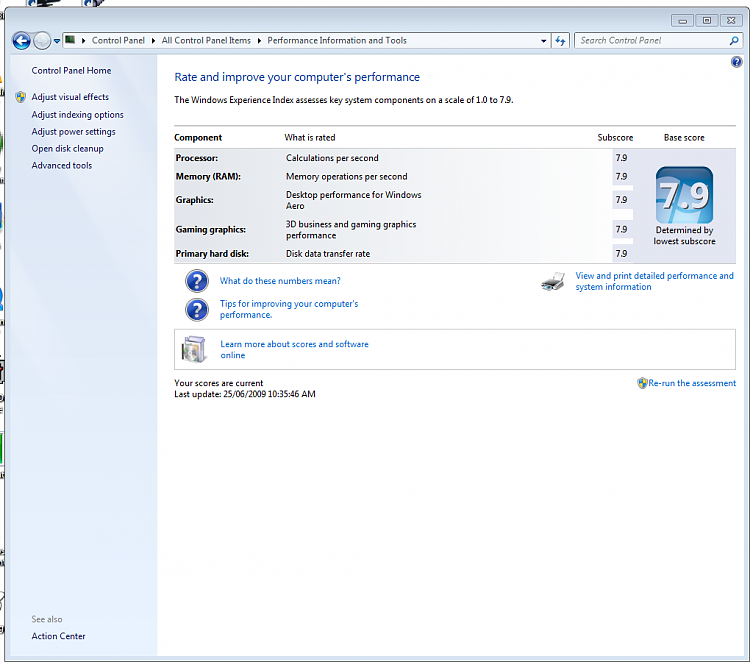Open Advanced tools
750x662 pixels.
[x=62, y=166]
